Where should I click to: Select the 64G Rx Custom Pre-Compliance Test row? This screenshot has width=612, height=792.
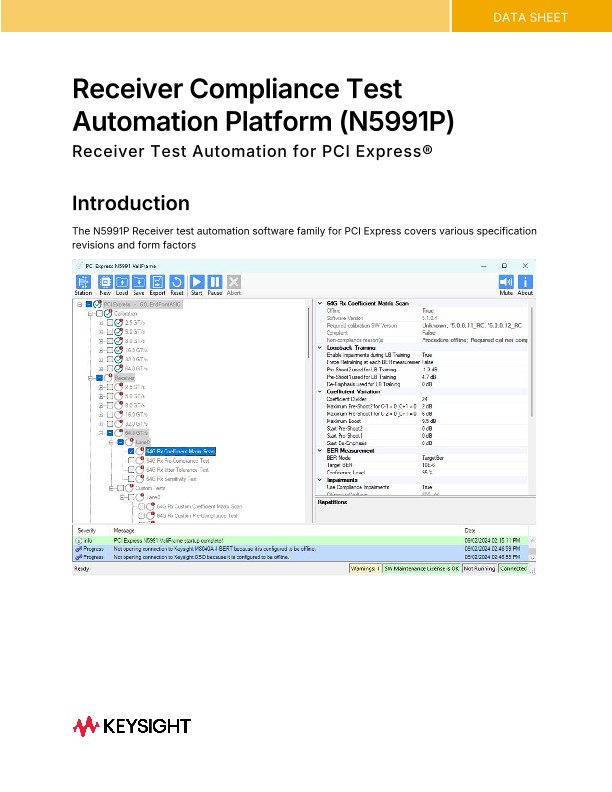tap(196, 516)
